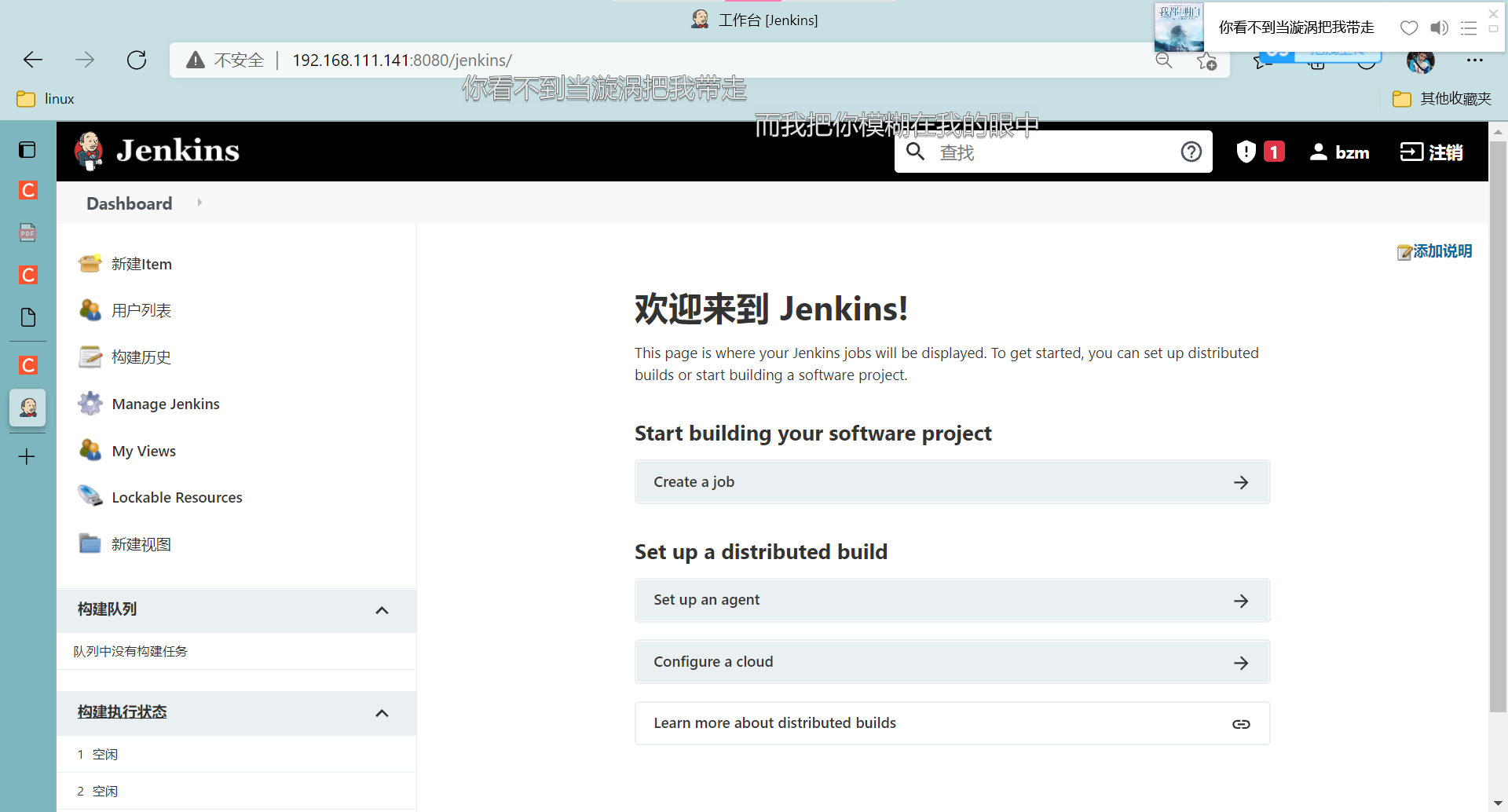The width and height of the screenshot is (1508, 812).
Task: Open browser settings ellipsis menu
Action: click(1475, 60)
